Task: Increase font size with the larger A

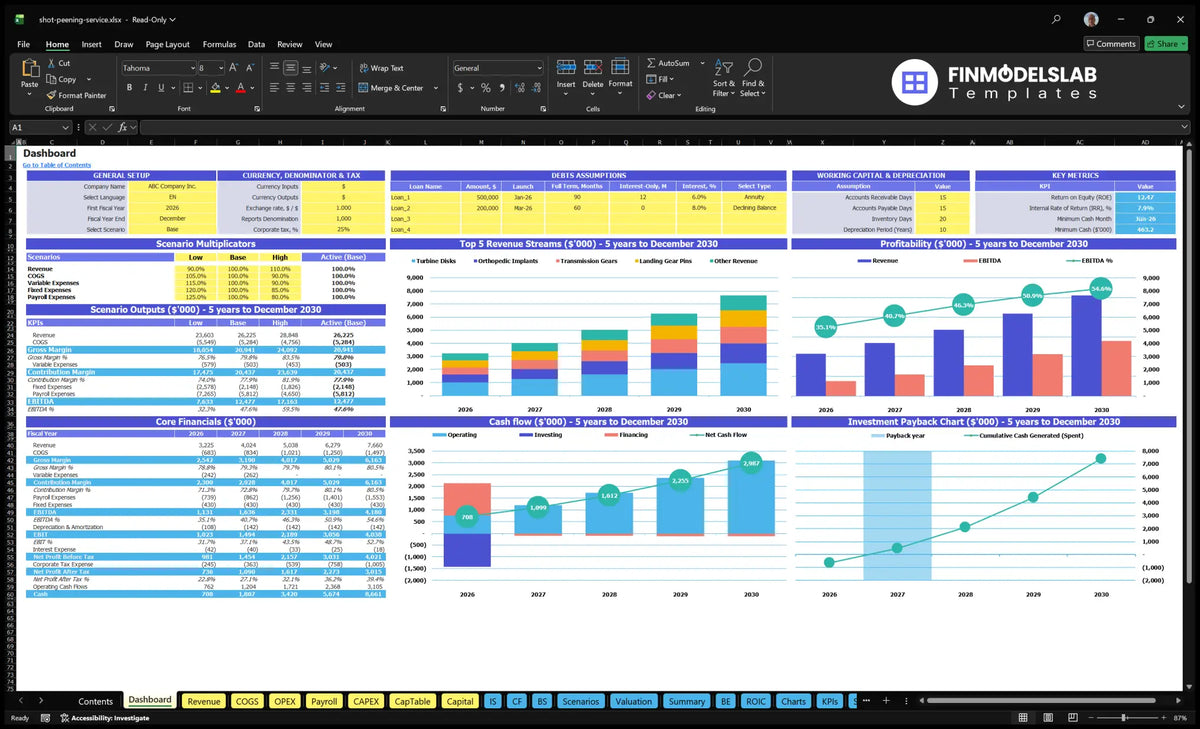Action: click(x=234, y=68)
